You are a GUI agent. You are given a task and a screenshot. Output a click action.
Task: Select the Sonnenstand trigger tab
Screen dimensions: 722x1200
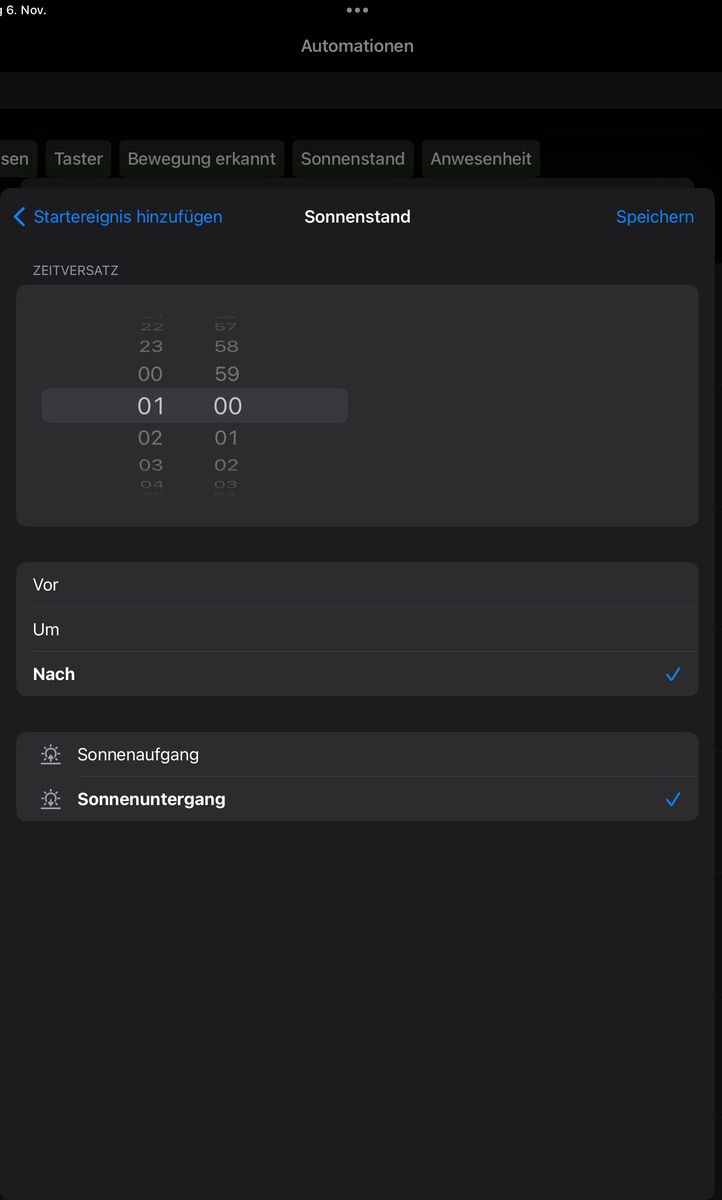point(352,159)
